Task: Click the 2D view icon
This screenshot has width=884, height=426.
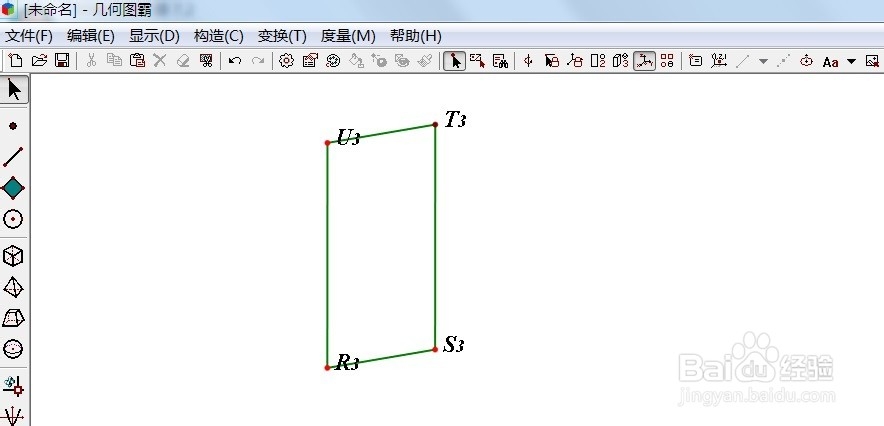Action: [x=598, y=60]
